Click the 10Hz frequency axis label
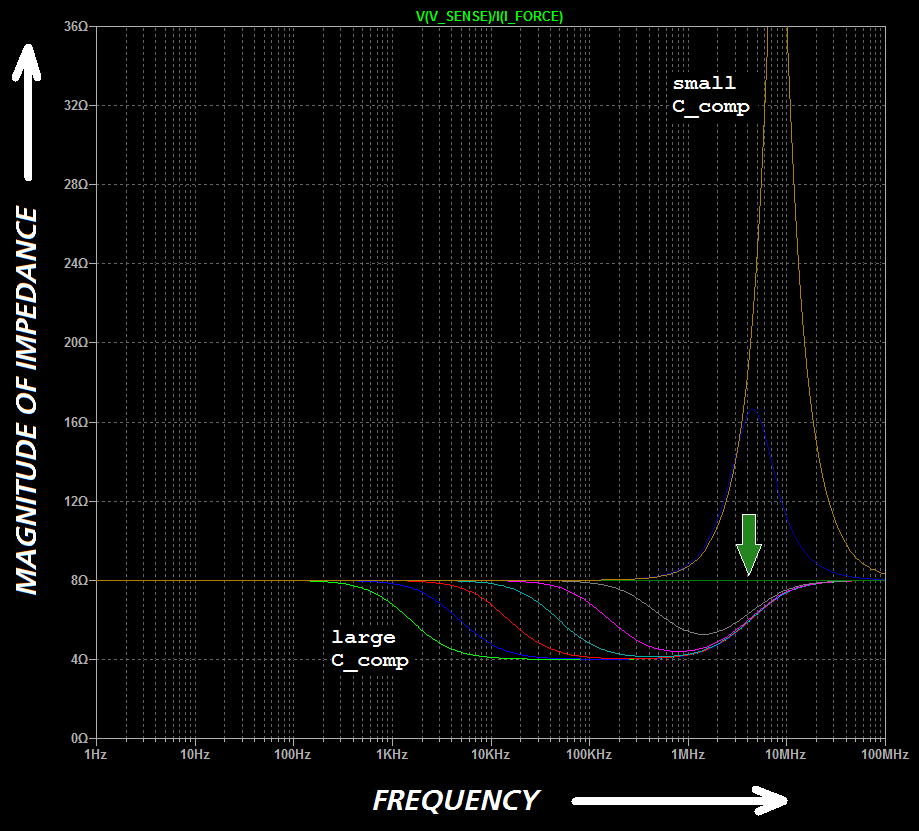The width and height of the screenshot is (919, 831). point(195,754)
